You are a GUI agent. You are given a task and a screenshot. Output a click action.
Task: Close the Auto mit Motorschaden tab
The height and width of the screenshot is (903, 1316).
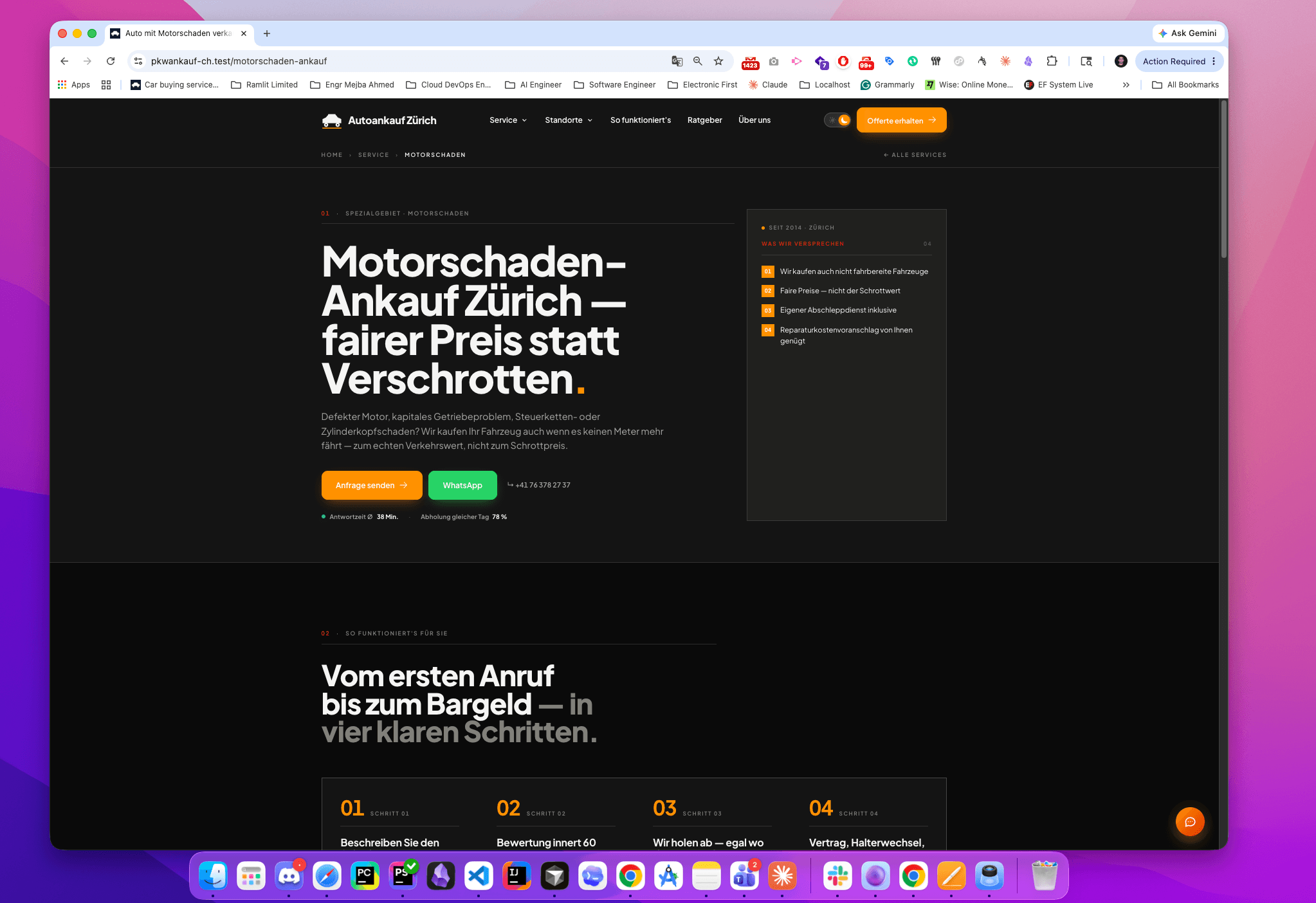[x=244, y=33]
